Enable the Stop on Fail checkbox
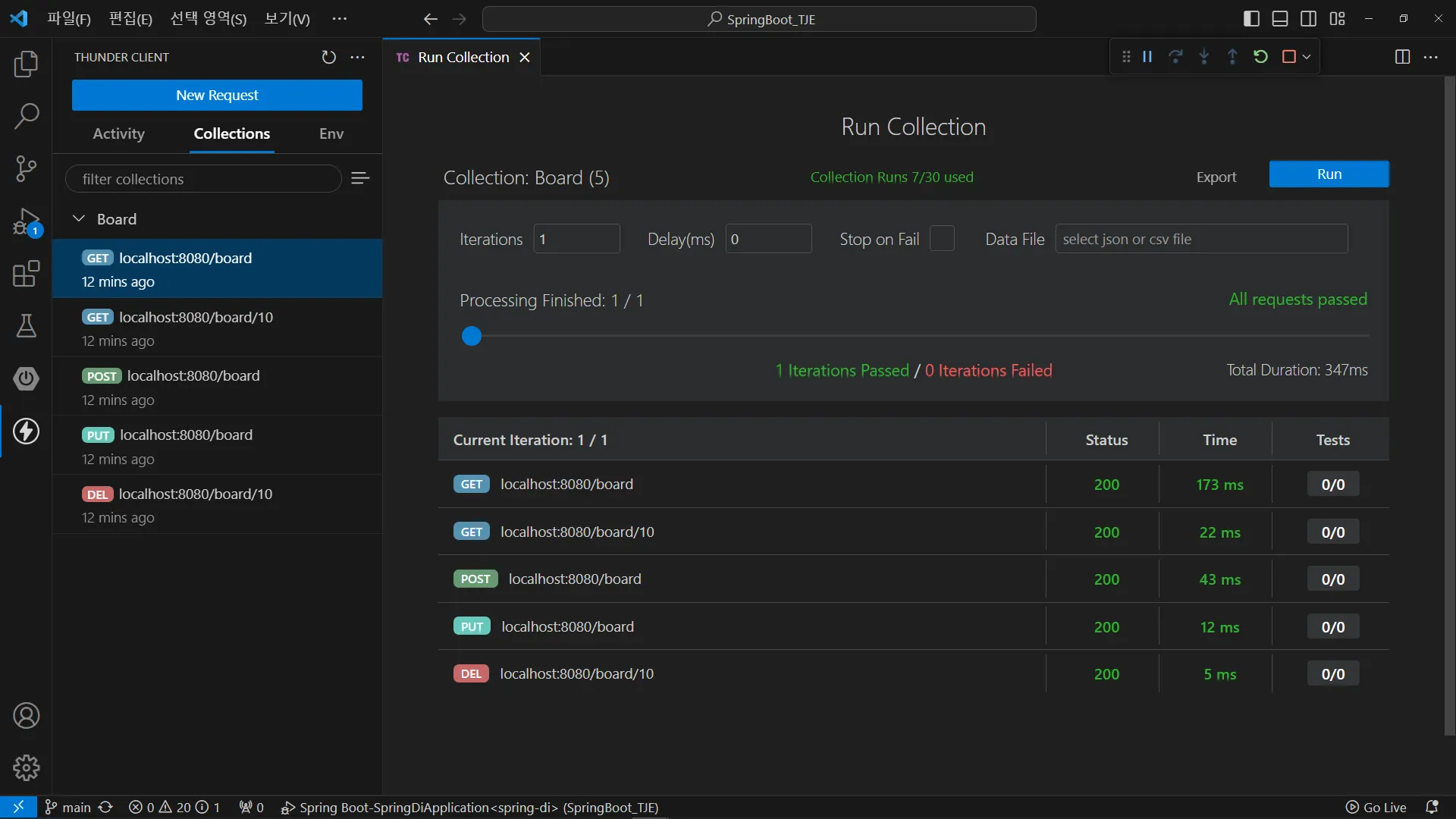The width and height of the screenshot is (1456, 819). [x=941, y=239]
